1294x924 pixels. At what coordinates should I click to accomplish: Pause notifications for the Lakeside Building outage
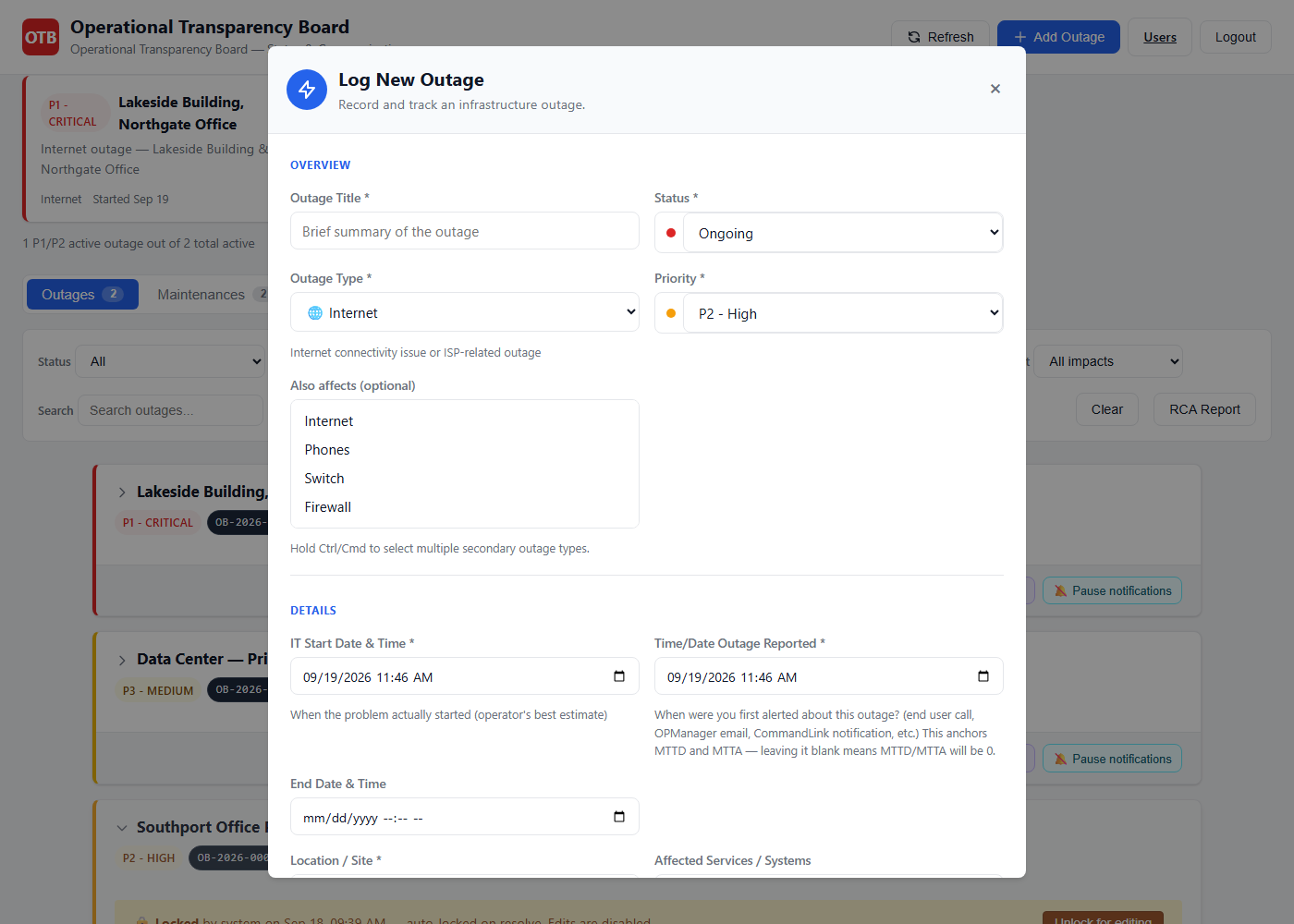tap(1112, 591)
